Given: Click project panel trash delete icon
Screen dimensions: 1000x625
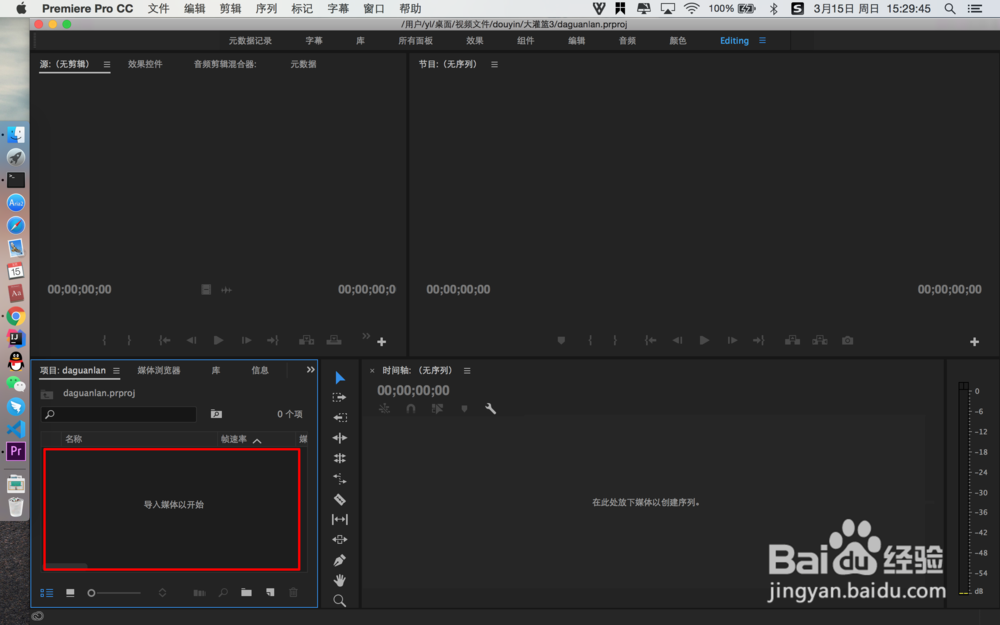Looking at the screenshot, I should [x=293, y=592].
